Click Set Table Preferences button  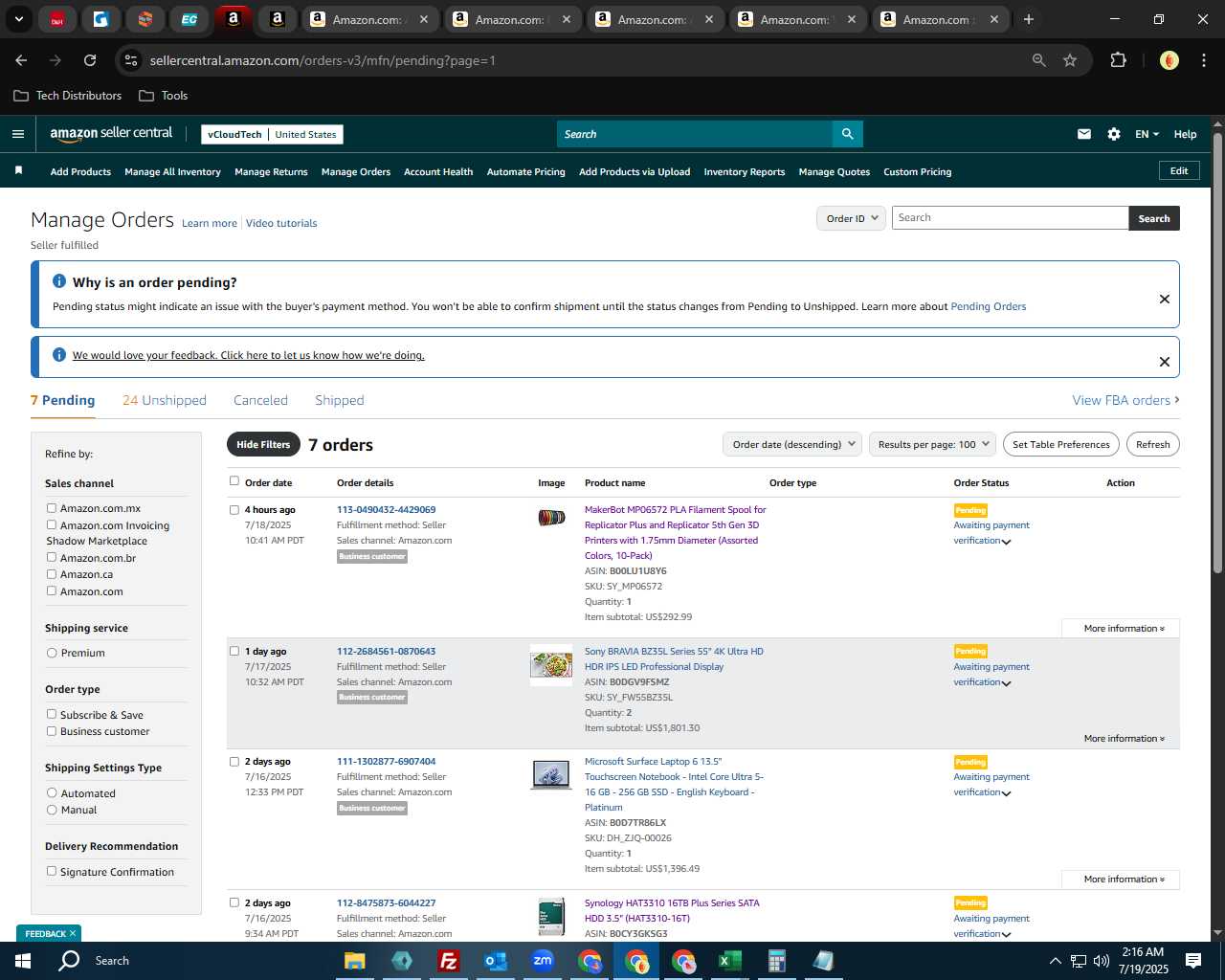(x=1061, y=444)
